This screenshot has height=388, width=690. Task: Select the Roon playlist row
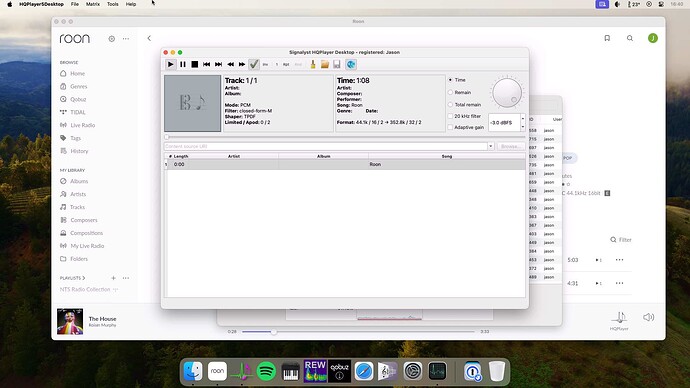345,165
